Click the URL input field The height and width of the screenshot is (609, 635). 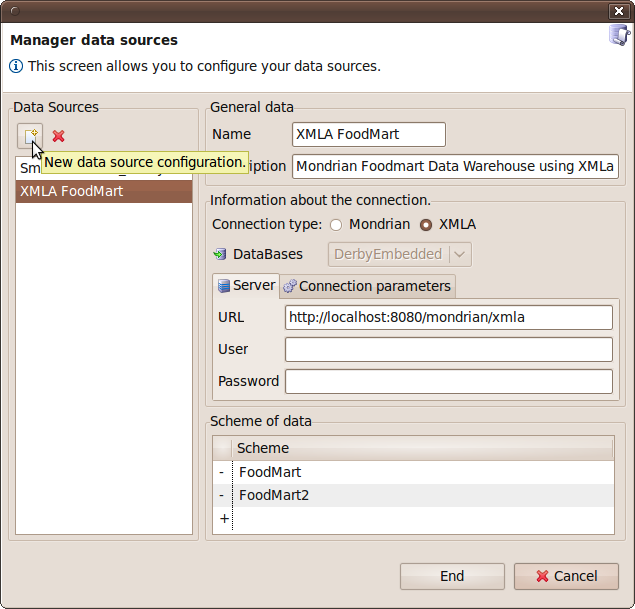448,318
